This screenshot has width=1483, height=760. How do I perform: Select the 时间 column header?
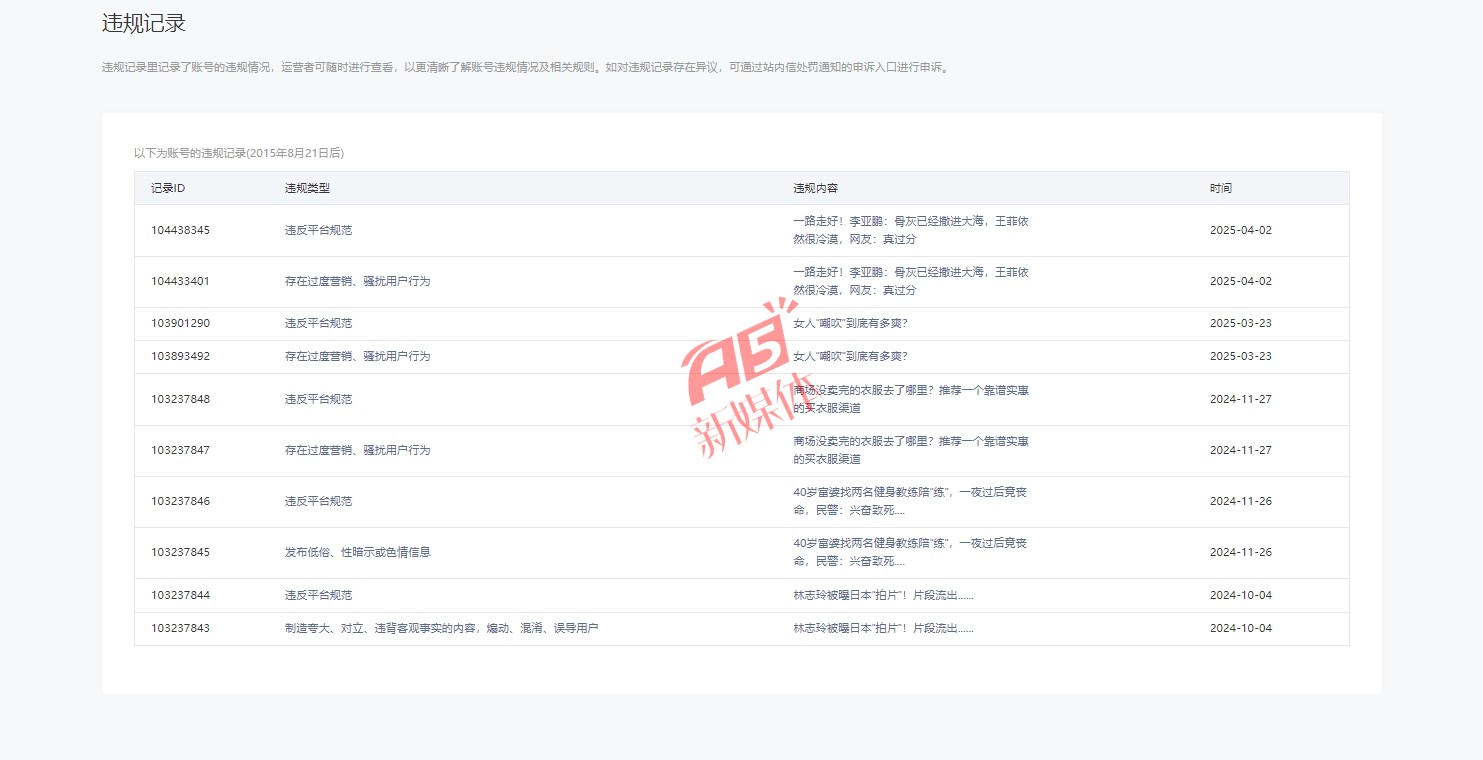[1220, 188]
